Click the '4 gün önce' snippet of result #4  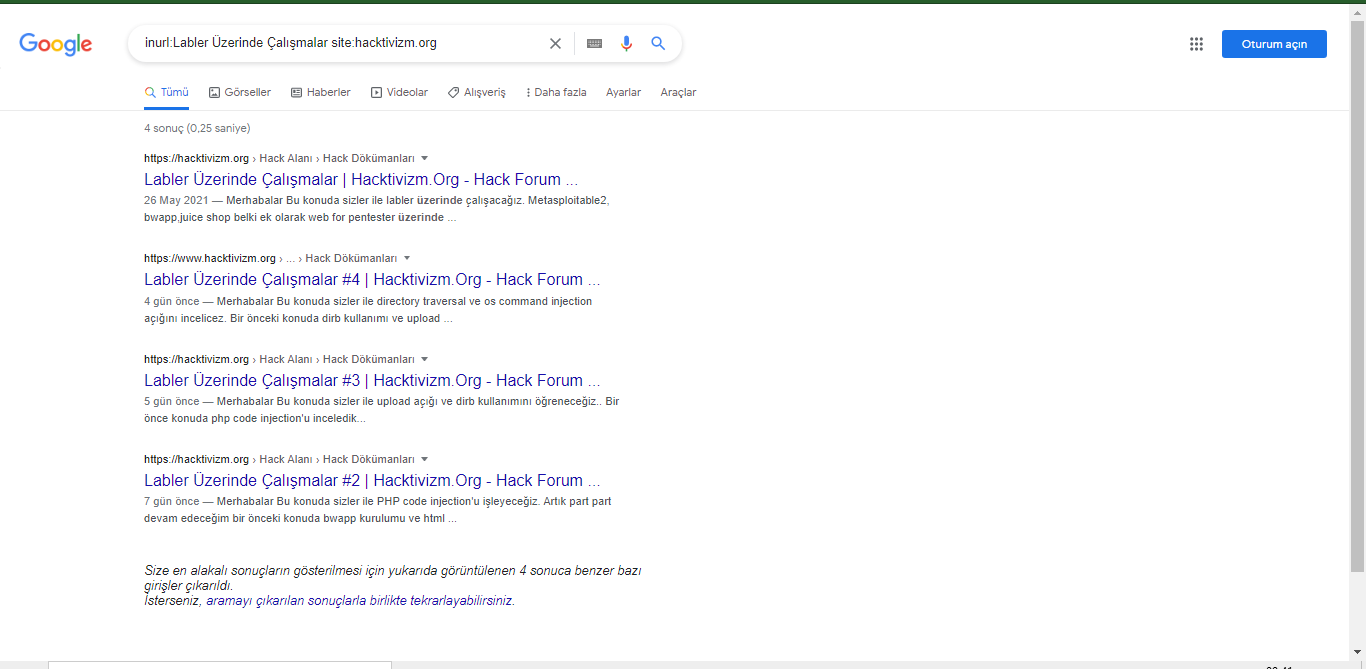(172, 301)
